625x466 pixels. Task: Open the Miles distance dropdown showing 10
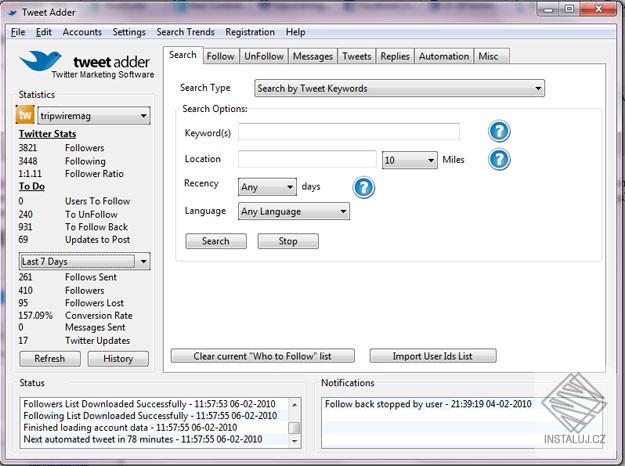(x=409, y=160)
